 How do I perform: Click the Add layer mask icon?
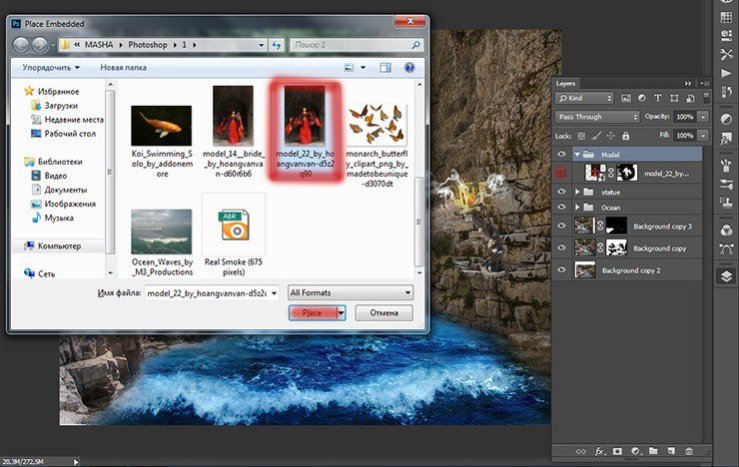coord(618,453)
